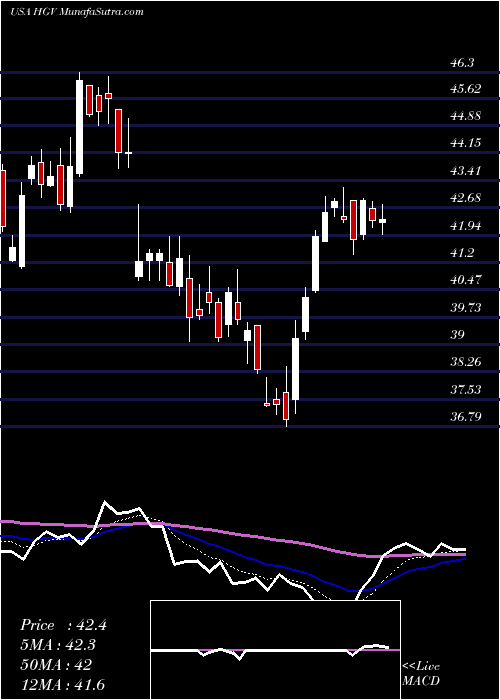Click the 44.88 price axis label
This screenshot has height=700, width=500.
pos(466,117)
